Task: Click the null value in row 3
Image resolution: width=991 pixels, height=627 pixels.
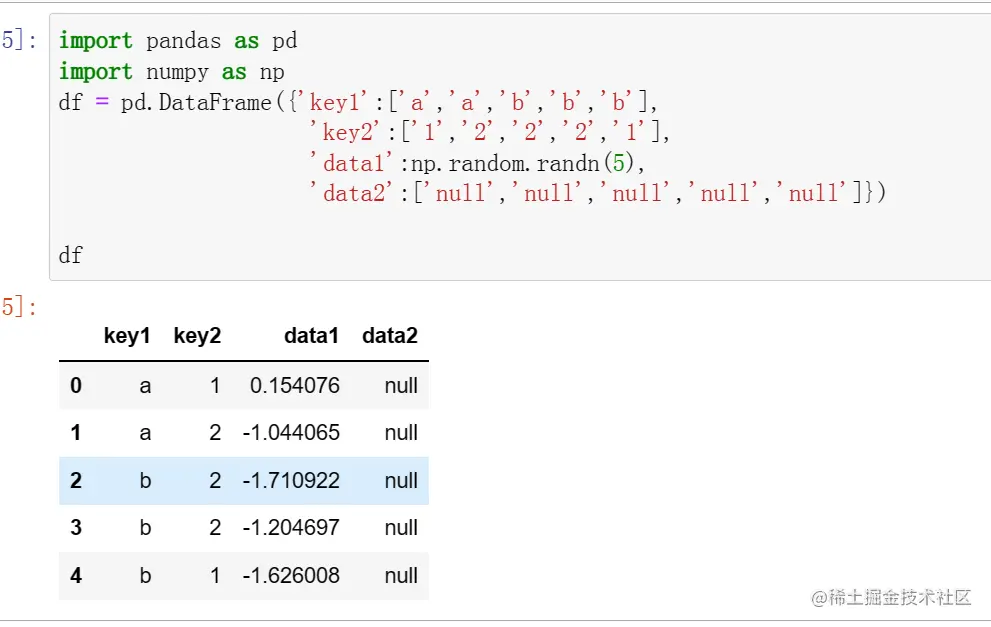Action: click(401, 528)
